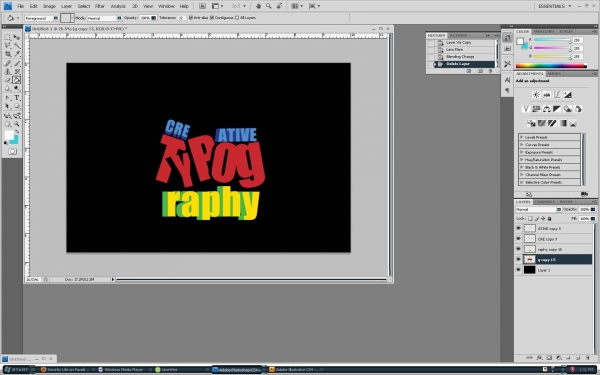This screenshot has height=375, width=600.
Task: Expand Black & White Presets list
Action: pyautogui.click(x=522, y=167)
